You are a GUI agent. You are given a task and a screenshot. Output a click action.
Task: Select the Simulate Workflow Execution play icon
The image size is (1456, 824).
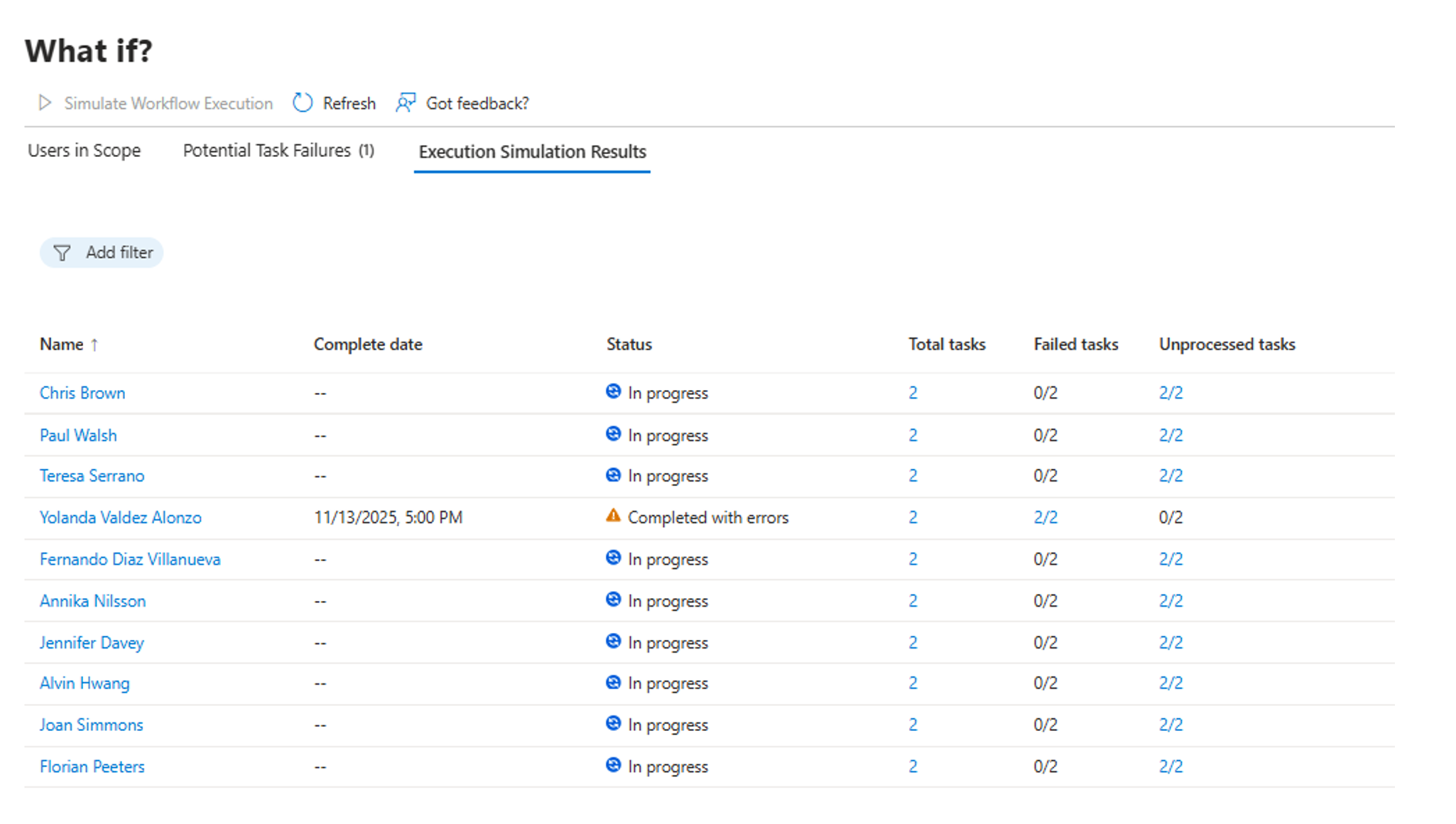tap(45, 102)
